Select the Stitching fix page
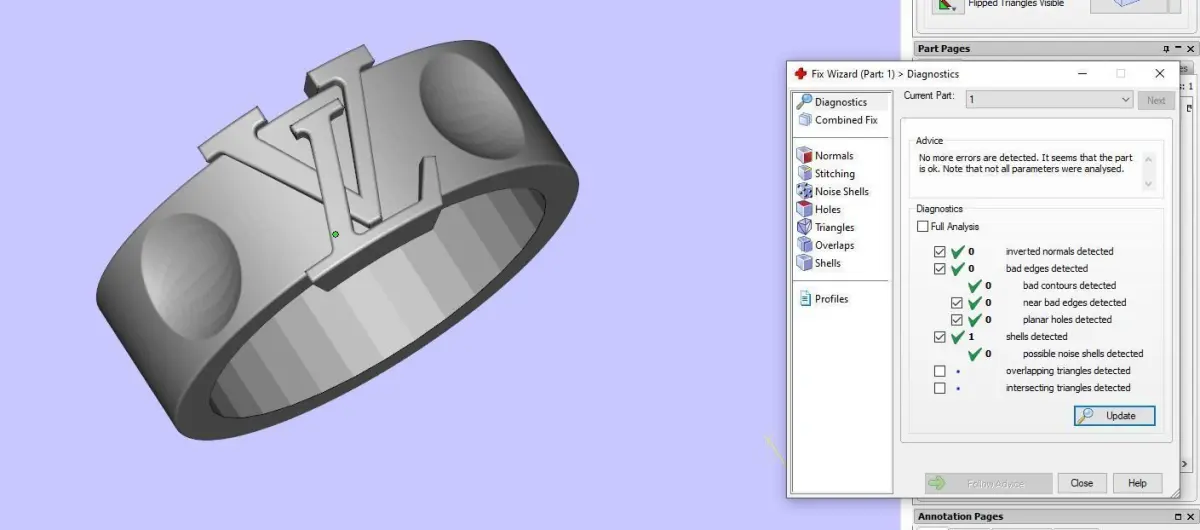 (x=826, y=173)
